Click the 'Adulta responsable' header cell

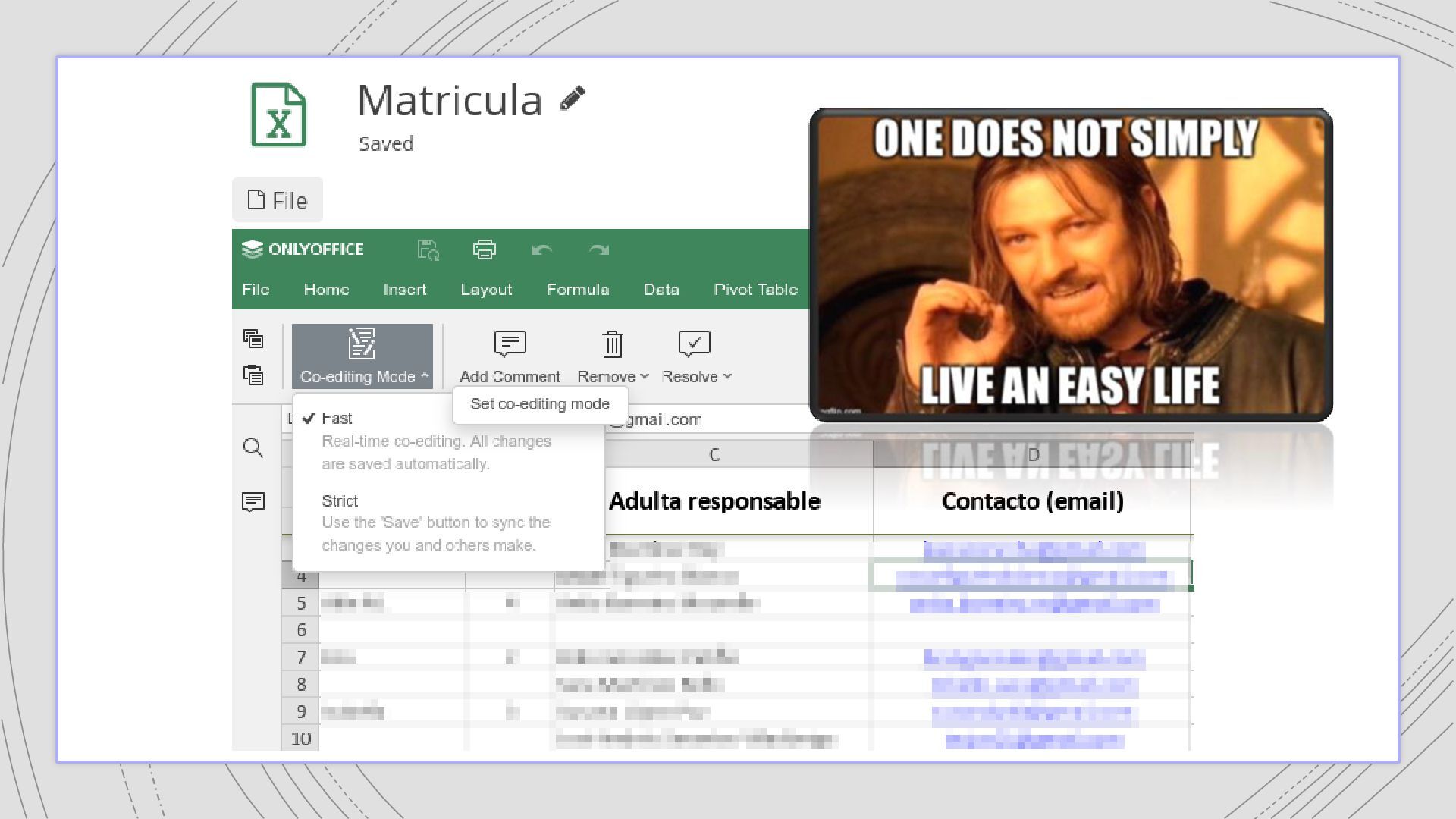tap(714, 501)
